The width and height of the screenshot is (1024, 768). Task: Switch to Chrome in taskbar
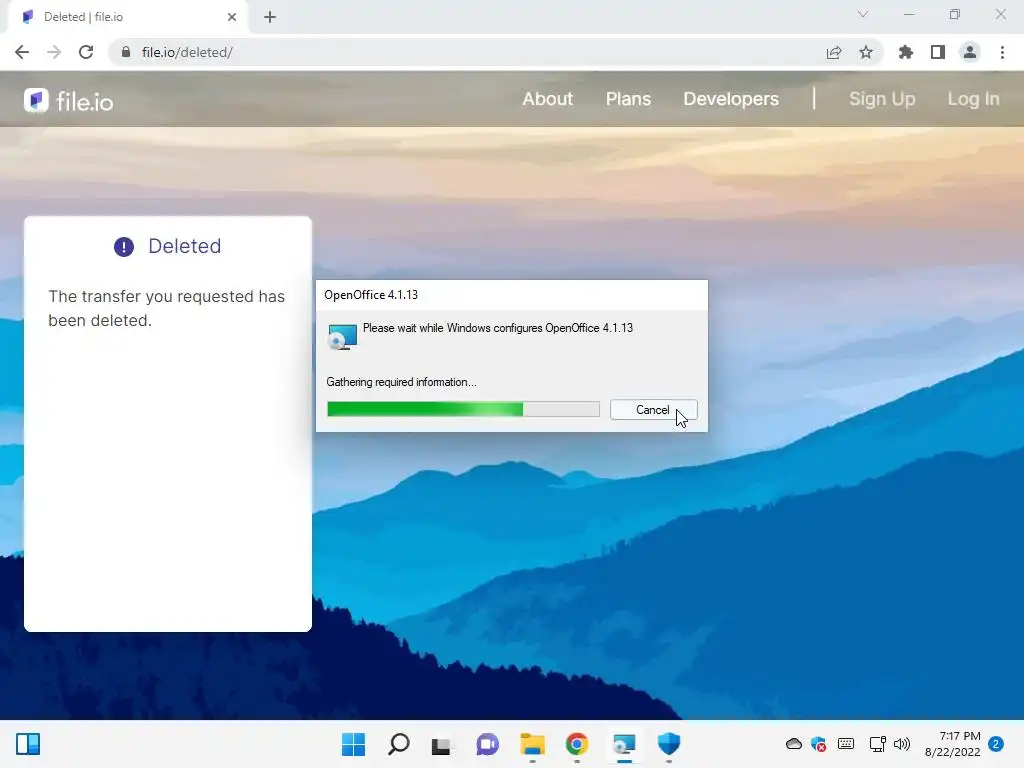[577, 744]
